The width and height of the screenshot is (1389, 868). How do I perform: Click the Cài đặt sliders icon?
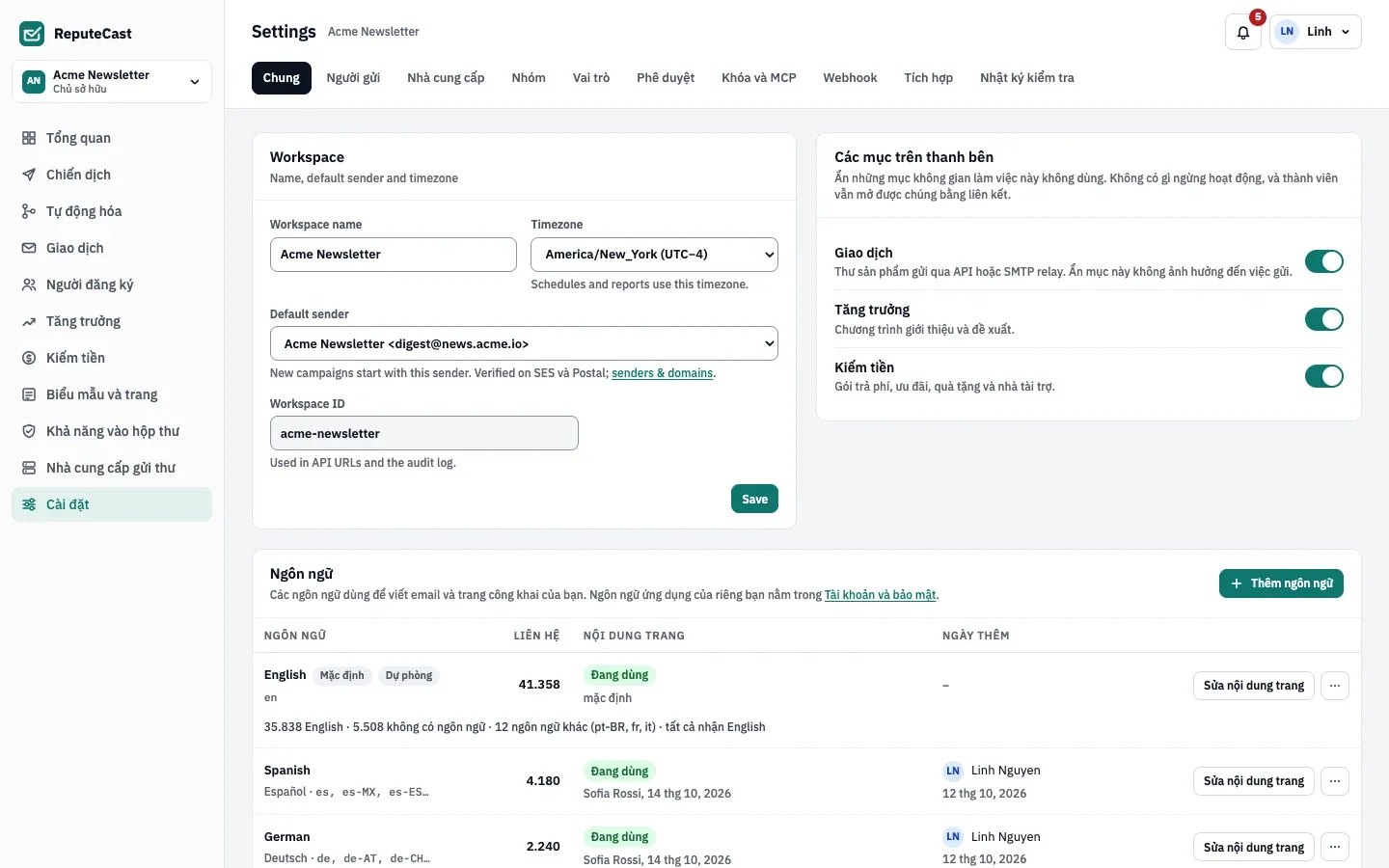pyautogui.click(x=29, y=504)
